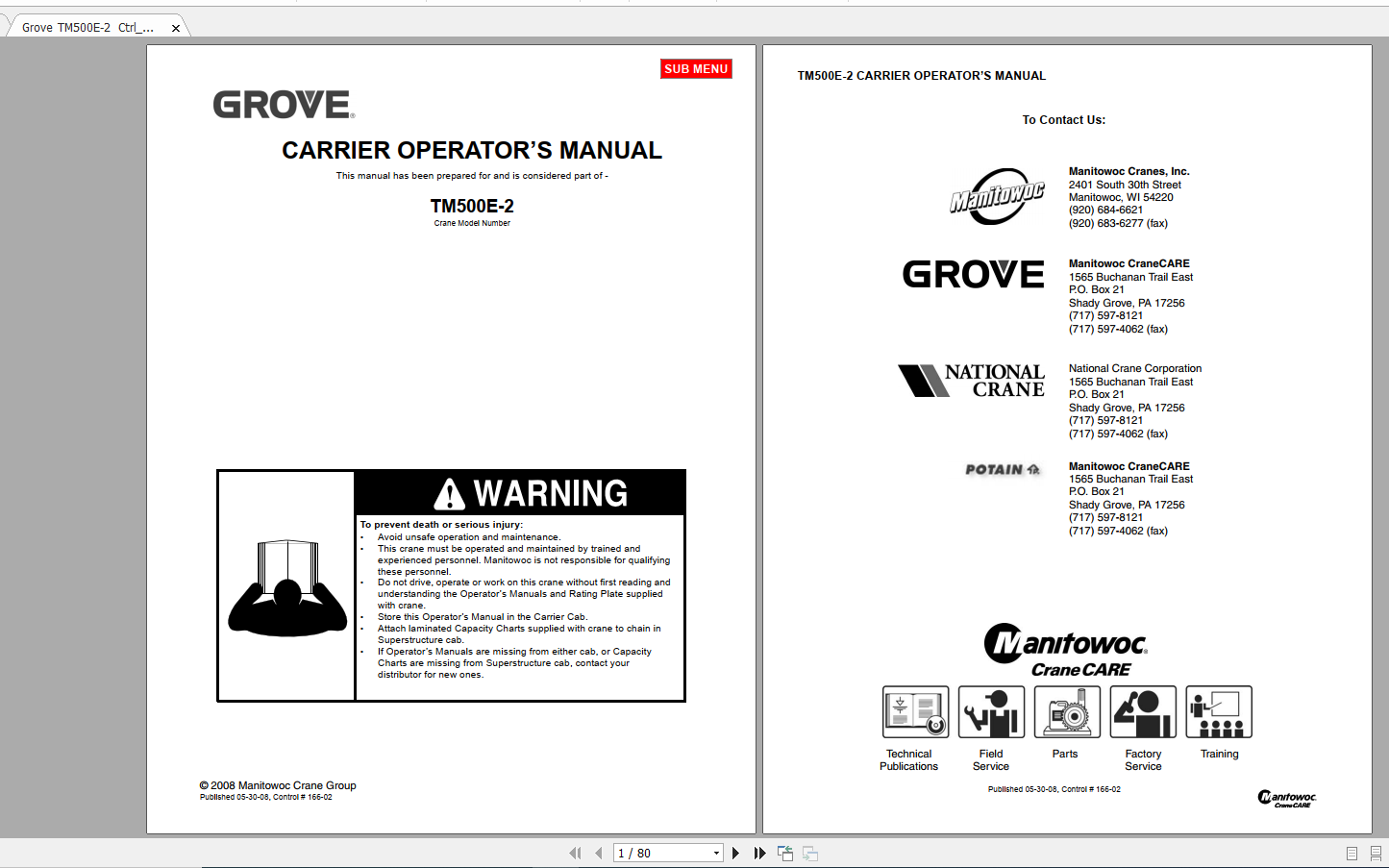Image resolution: width=1389 pixels, height=868 pixels.
Task: Click the warning triangle symbol
Action: tap(449, 494)
